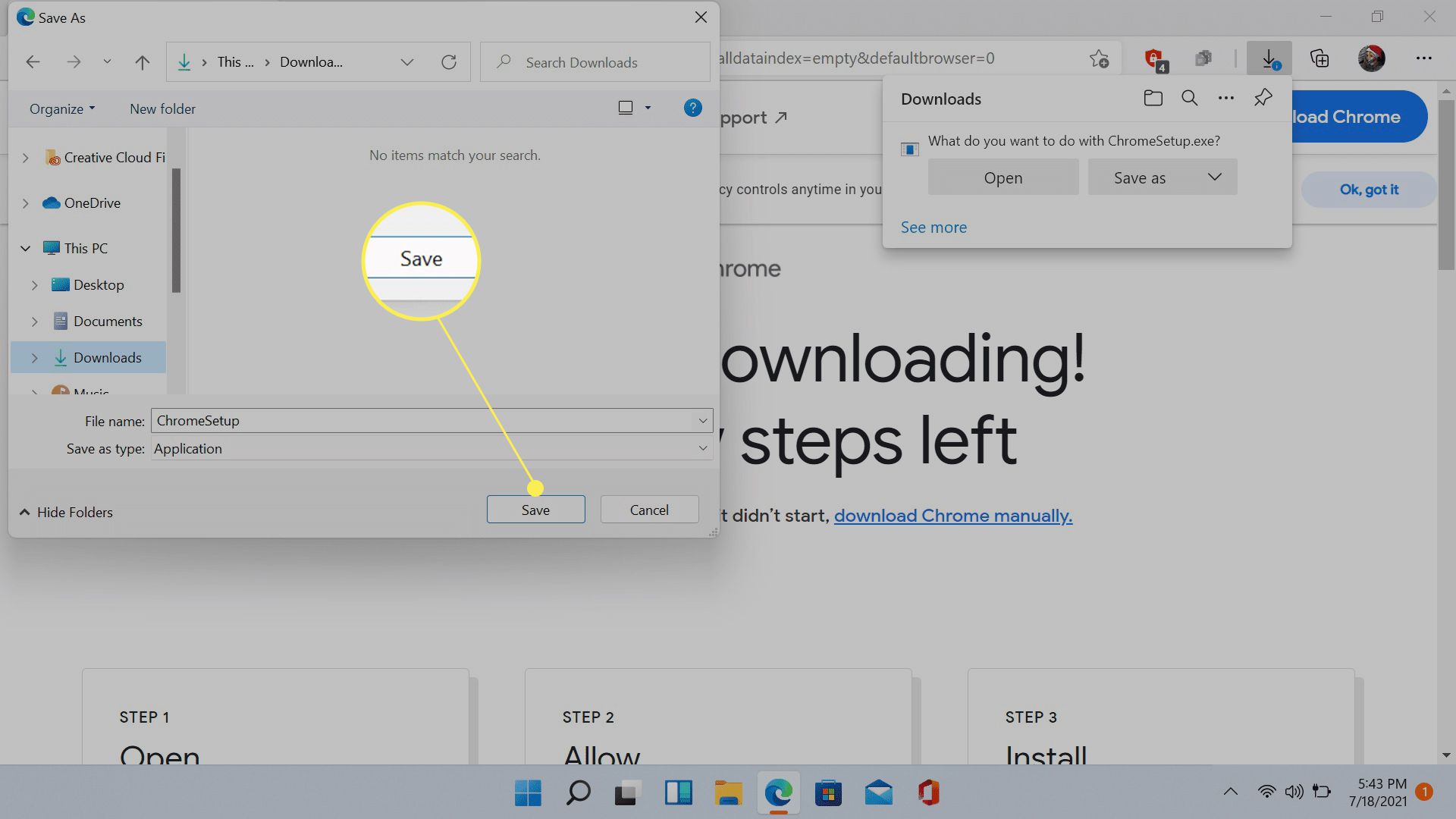
Task: Change view layout icon
Action: (x=626, y=108)
